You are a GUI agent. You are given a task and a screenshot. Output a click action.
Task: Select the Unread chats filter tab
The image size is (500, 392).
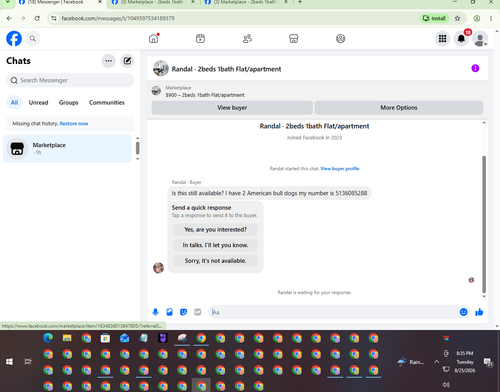click(38, 102)
